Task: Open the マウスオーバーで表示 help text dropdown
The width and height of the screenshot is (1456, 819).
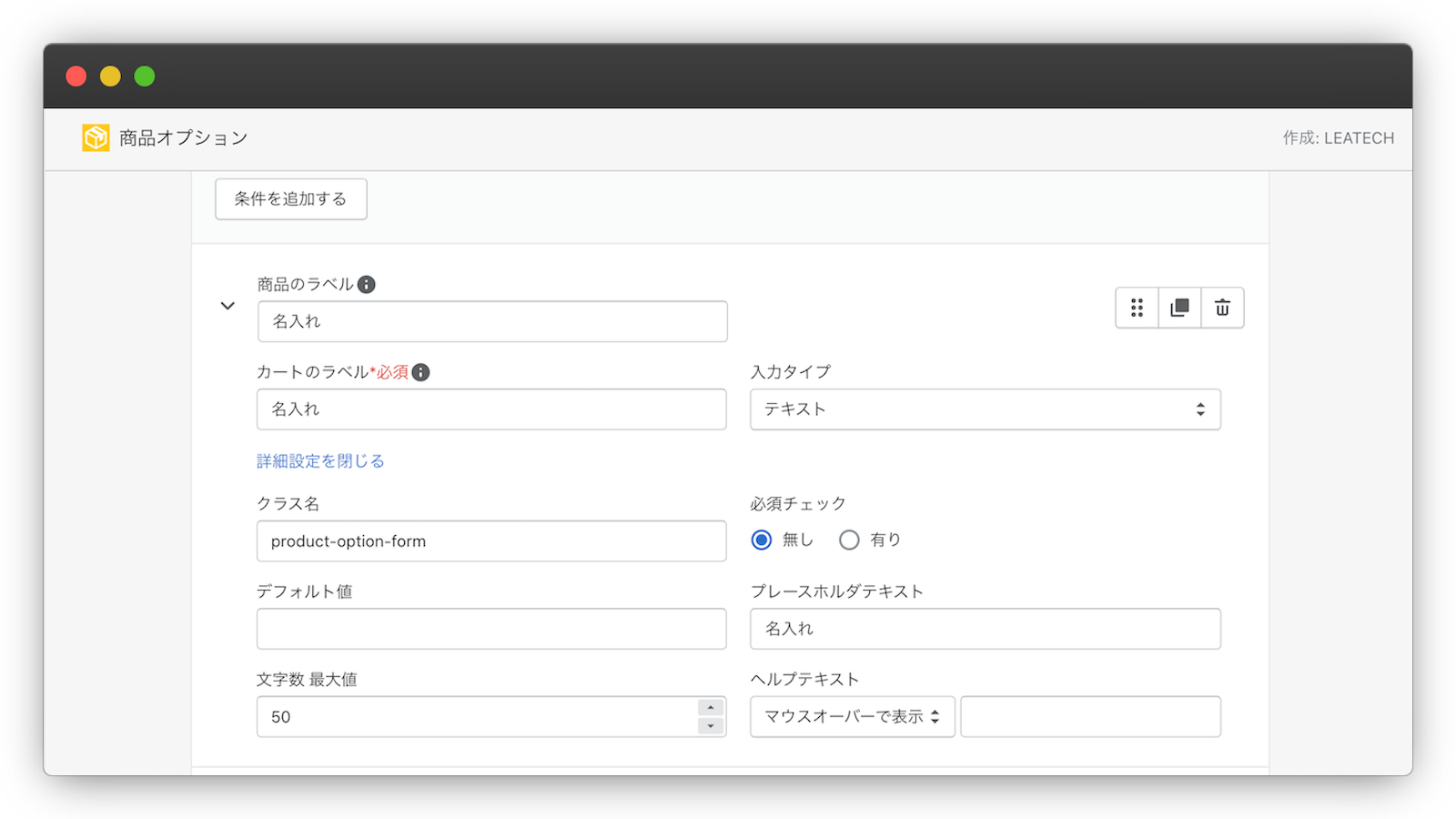Action: click(853, 717)
